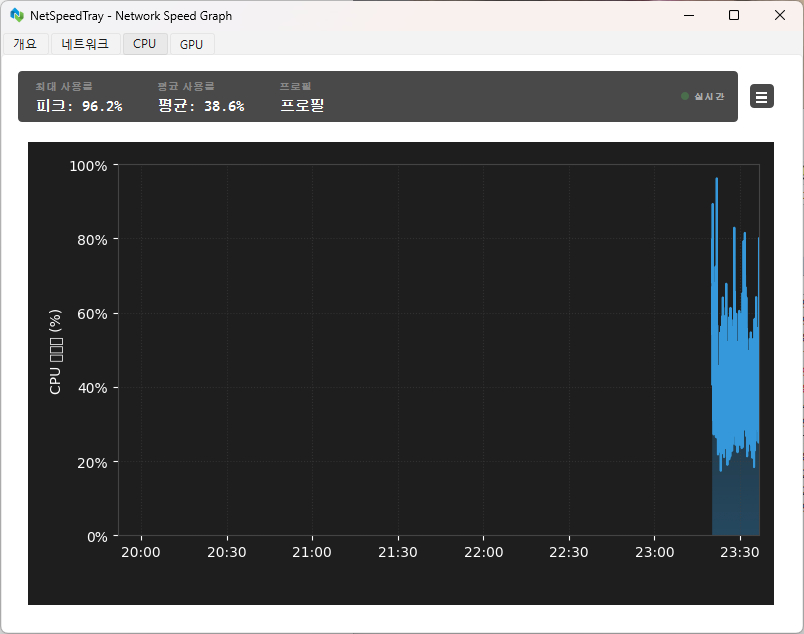Click the 최대 사용률 label
This screenshot has width=804, height=634.
click(64, 86)
